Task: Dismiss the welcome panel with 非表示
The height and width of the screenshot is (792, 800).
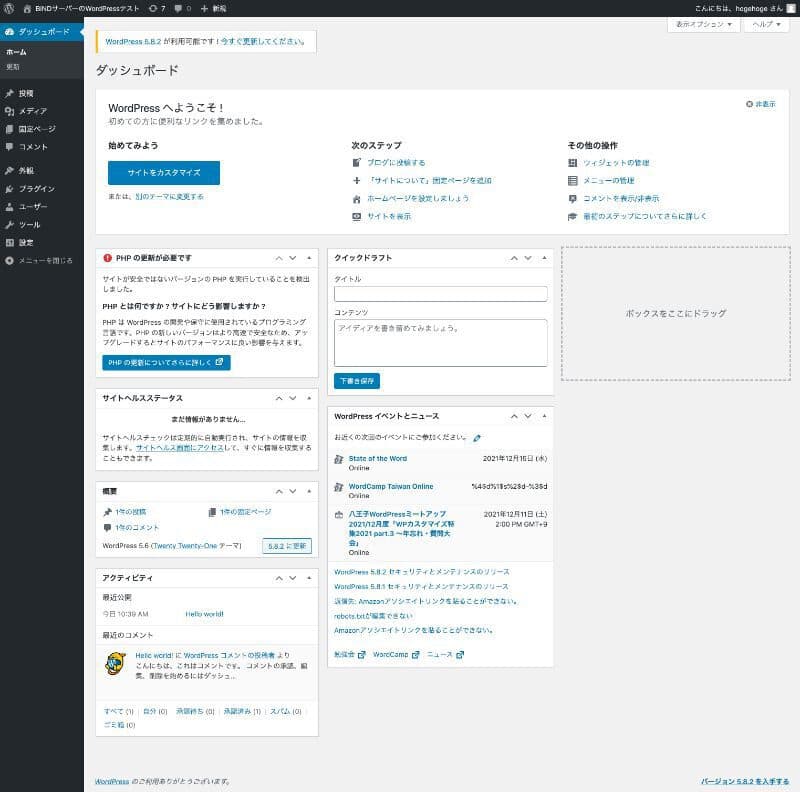Action: pos(761,104)
